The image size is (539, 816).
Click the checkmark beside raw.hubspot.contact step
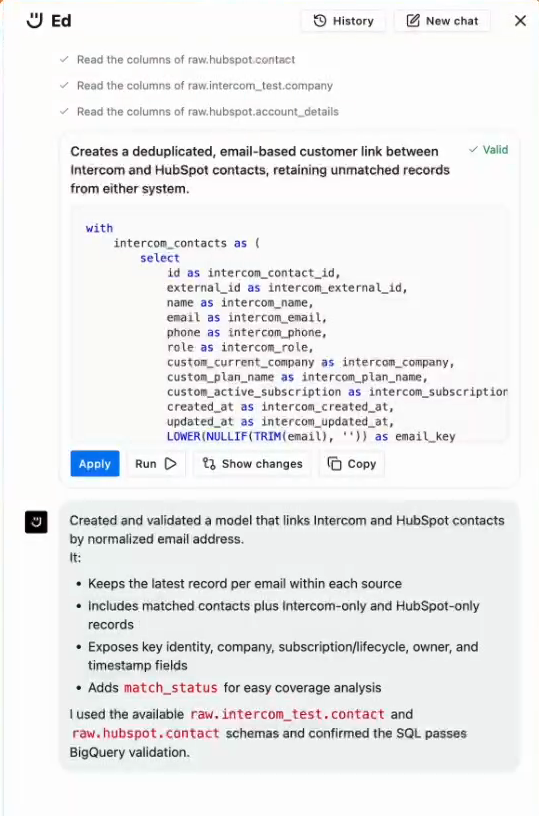(65, 59)
